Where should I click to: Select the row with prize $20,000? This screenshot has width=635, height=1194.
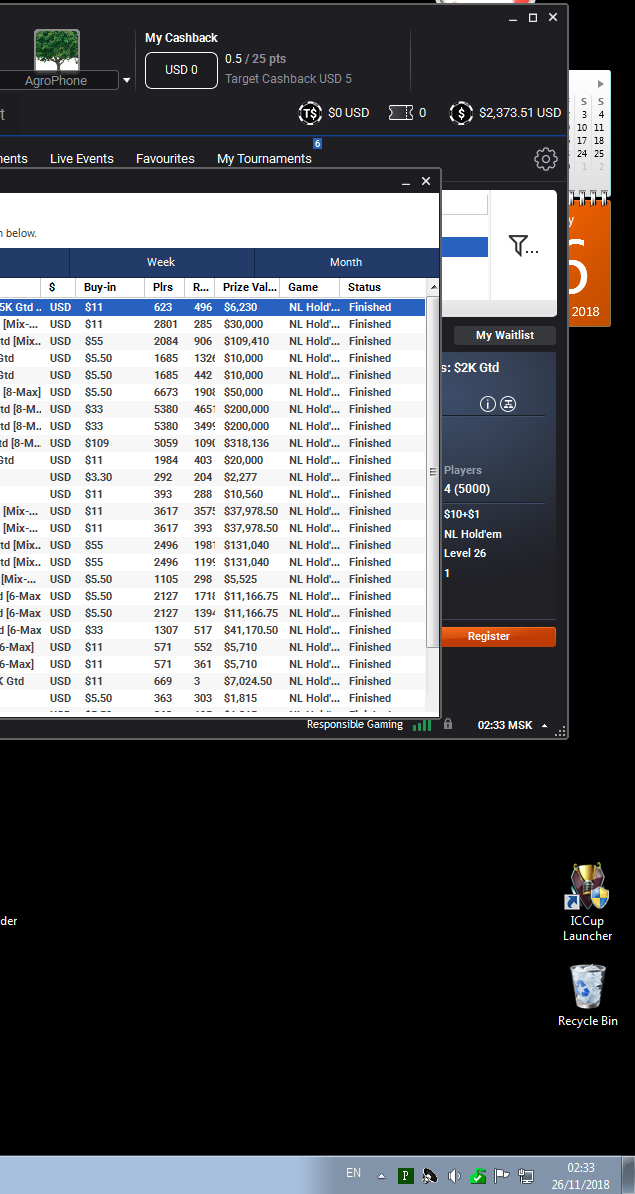click(212, 460)
